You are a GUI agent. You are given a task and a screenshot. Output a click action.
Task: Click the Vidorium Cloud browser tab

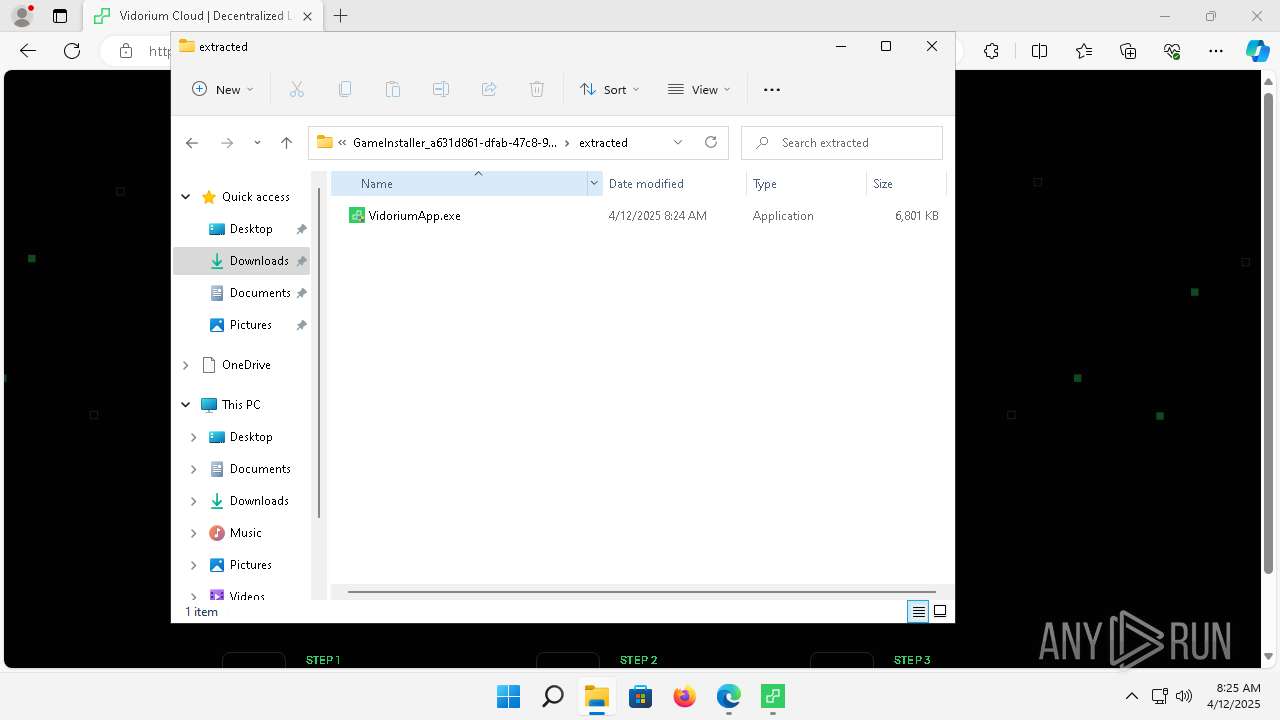[x=203, y=16]
